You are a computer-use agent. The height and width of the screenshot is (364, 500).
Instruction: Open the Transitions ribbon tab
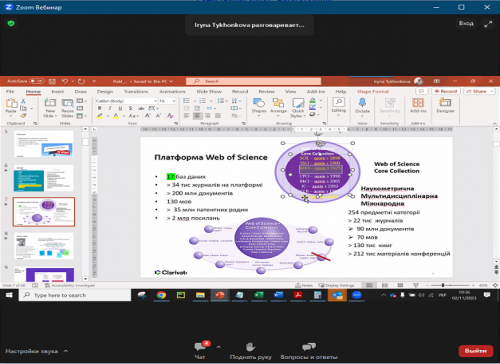tap(136, 91)
